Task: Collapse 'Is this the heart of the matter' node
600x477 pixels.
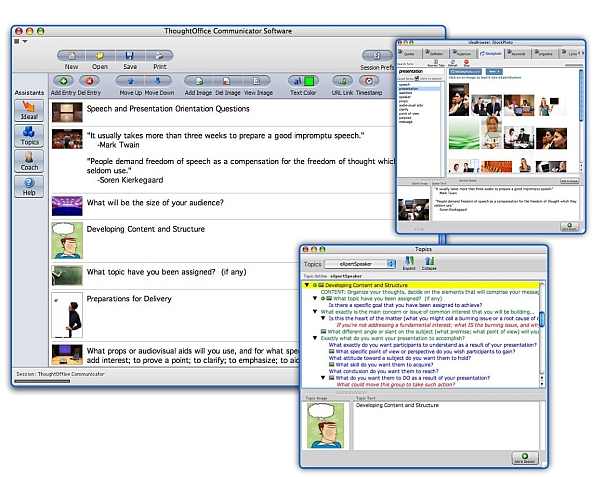Action: coord(323,318)
